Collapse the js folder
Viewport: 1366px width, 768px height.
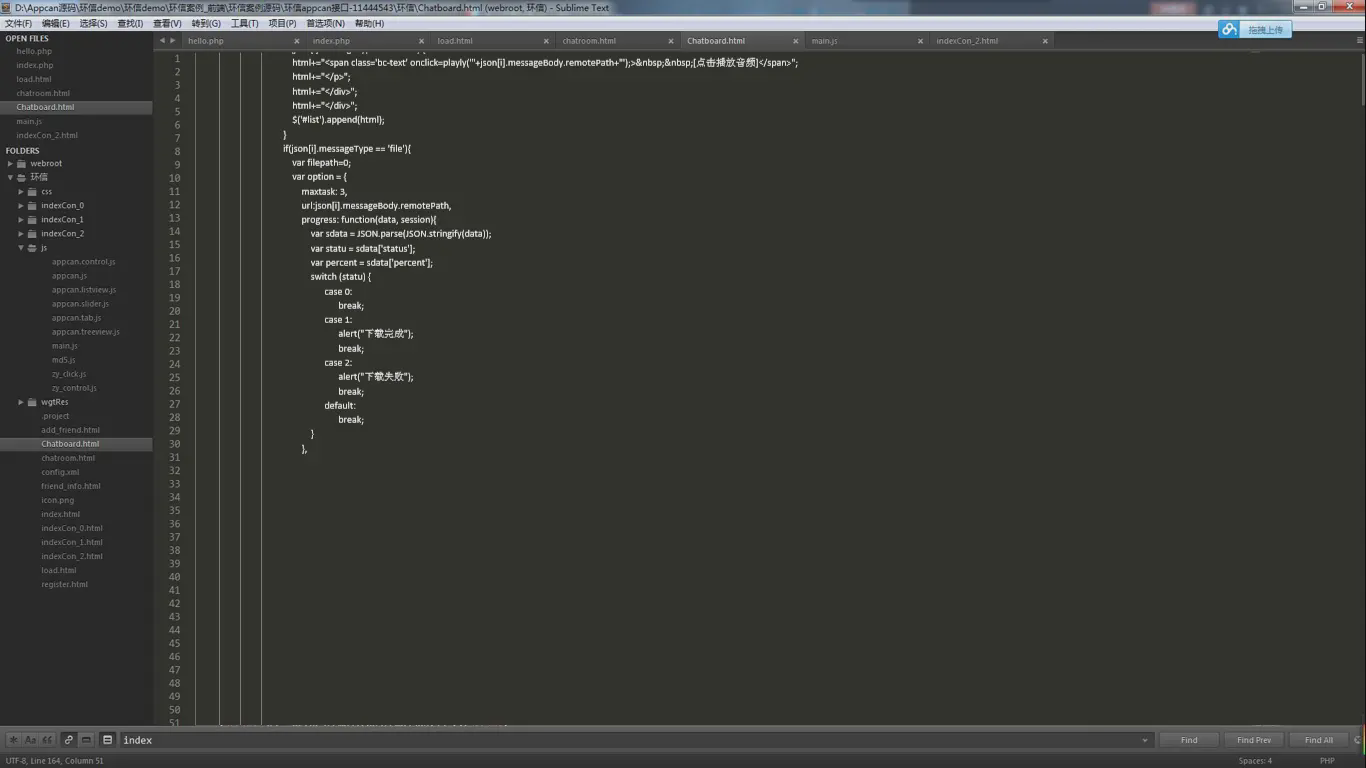click(21, 248)
